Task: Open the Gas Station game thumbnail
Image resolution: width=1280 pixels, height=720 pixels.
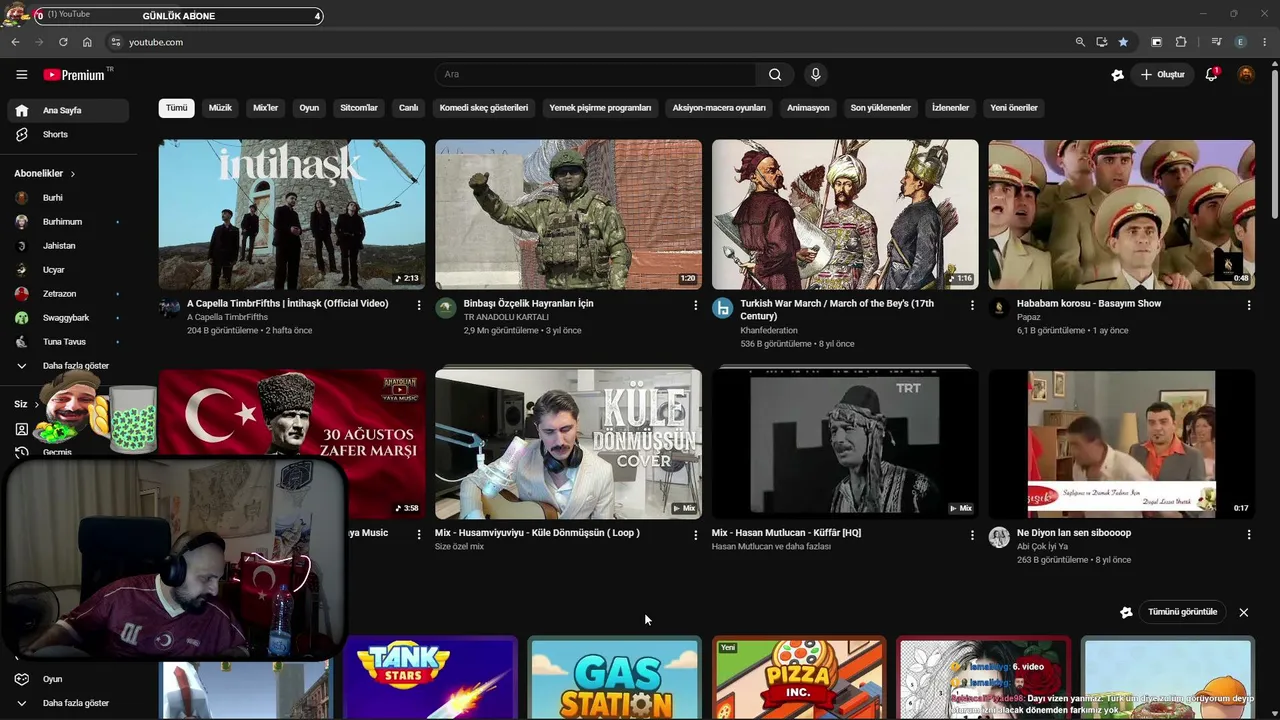Action: click(x=614, y=678)
